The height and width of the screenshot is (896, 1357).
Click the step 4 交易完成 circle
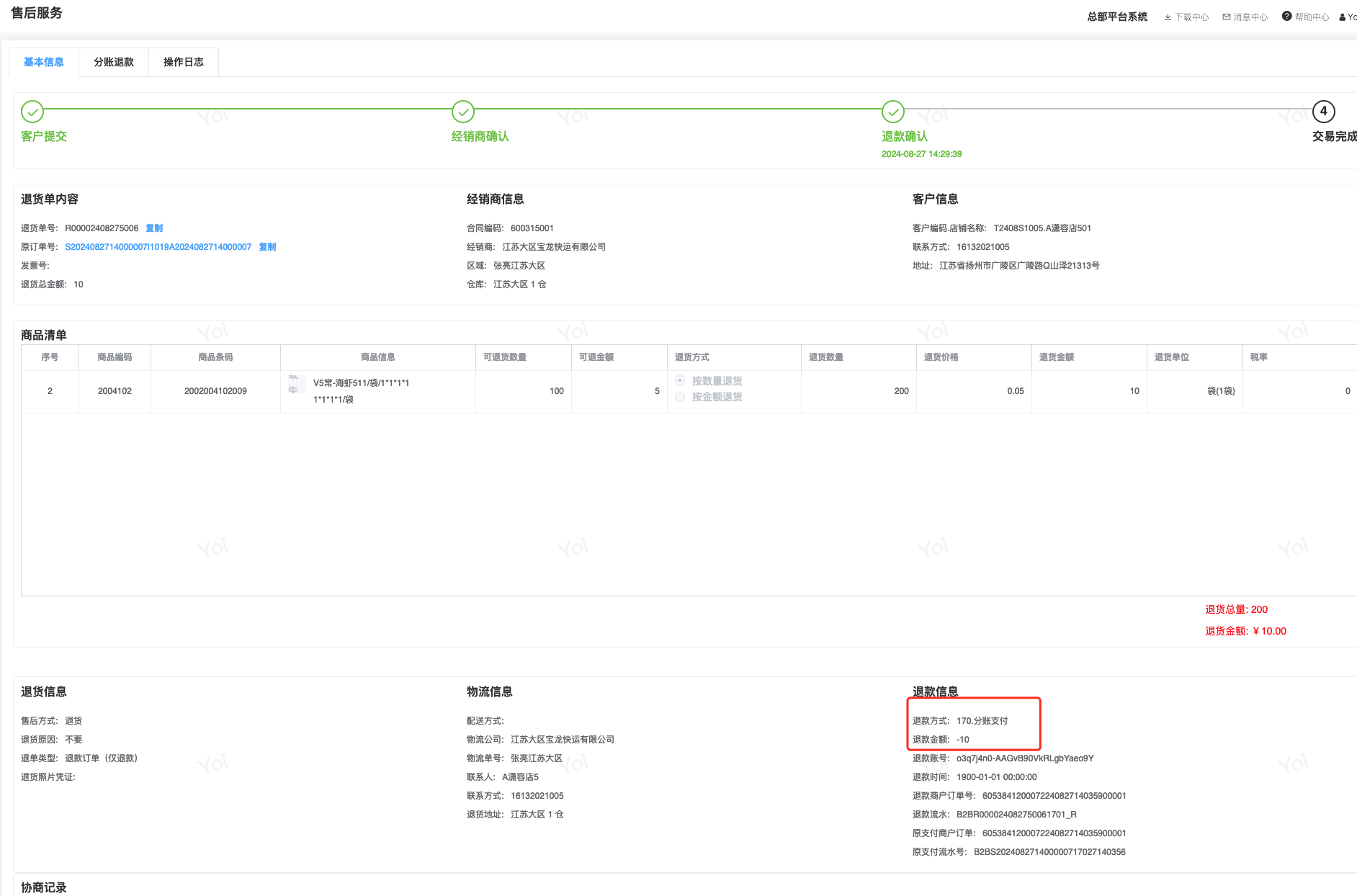(1323, 112)
